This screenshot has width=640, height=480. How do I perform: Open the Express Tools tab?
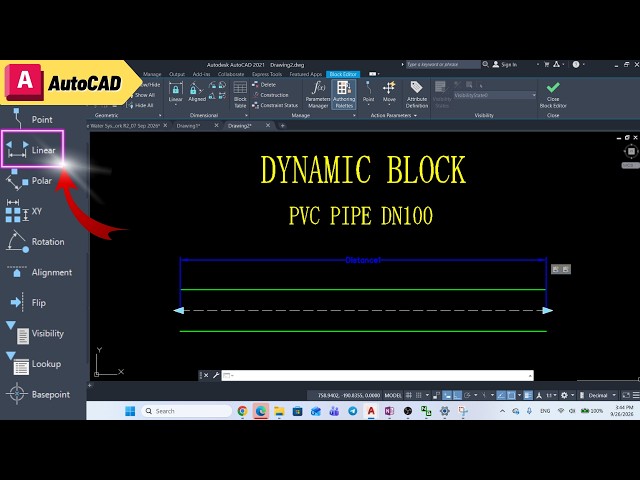[267, 74]
